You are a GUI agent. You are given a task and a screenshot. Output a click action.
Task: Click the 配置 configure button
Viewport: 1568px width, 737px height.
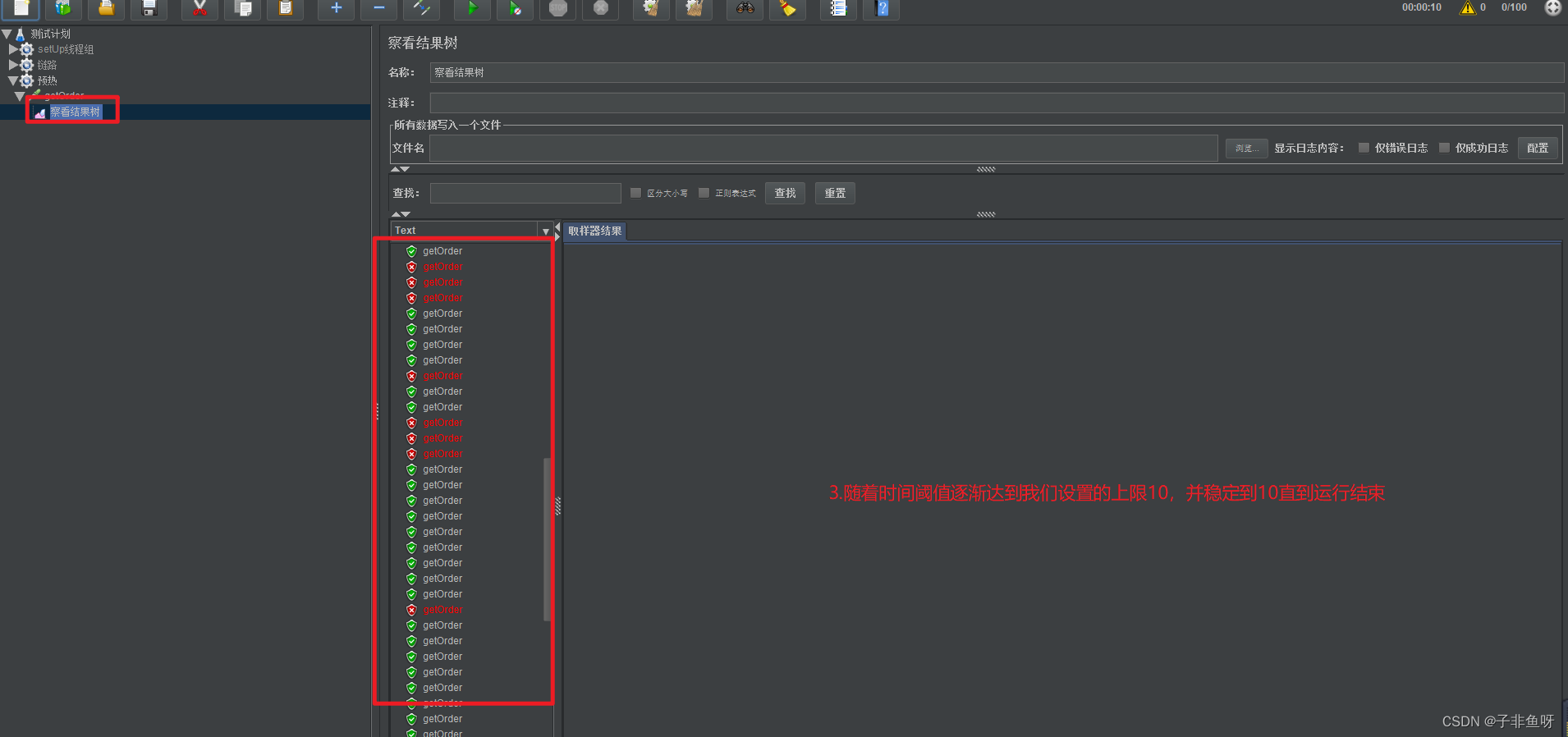(x=1538, y=148)
